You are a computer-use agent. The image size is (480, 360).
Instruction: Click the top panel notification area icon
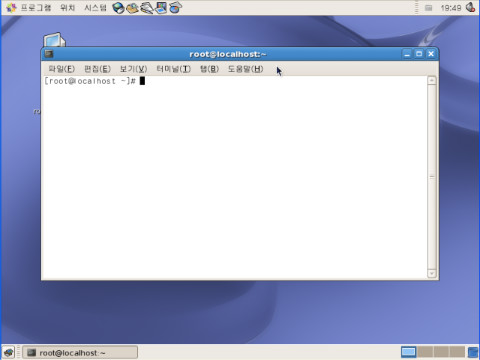(429, 8)
